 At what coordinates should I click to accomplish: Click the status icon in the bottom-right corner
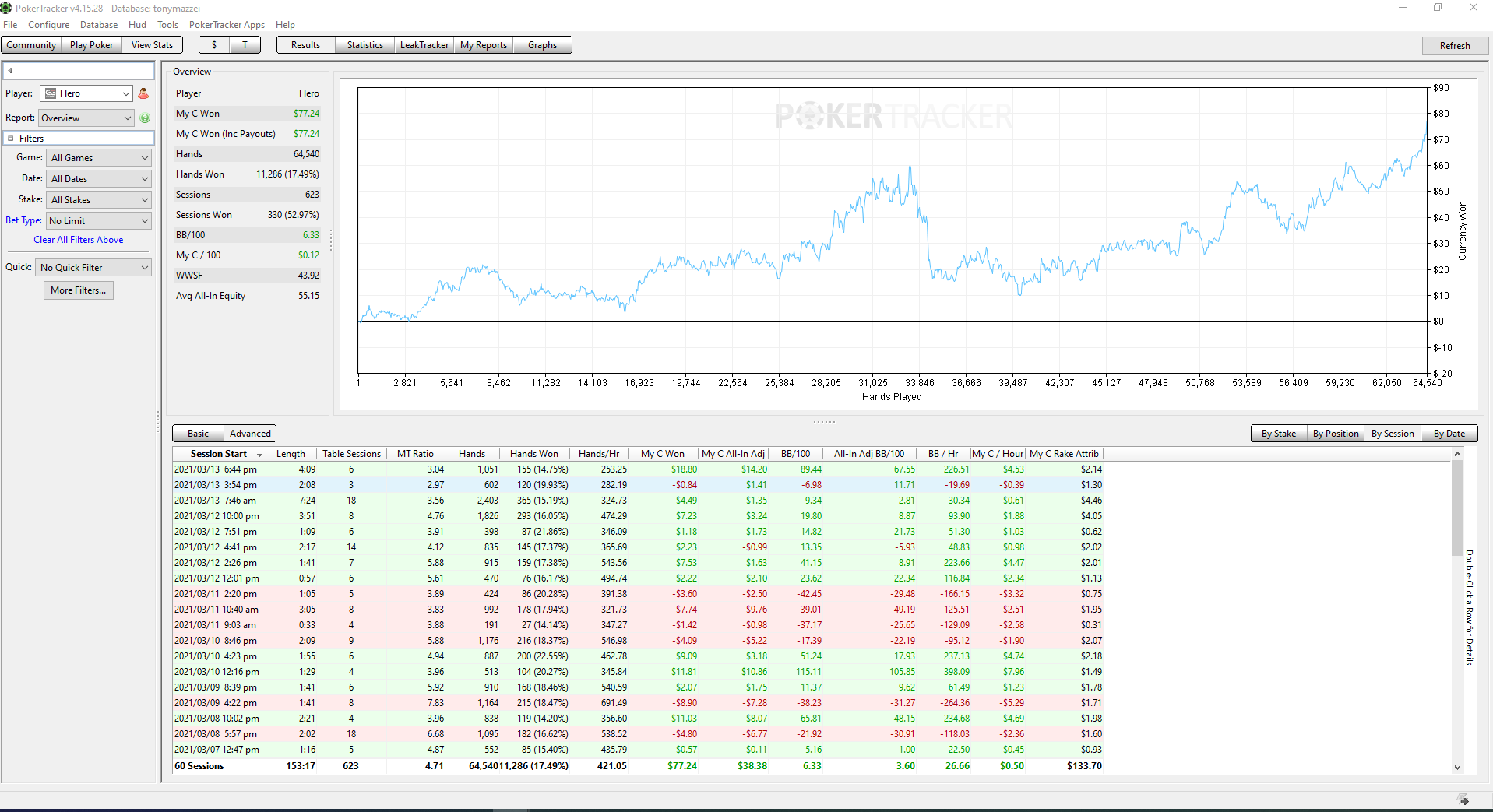pos(1463,800)
